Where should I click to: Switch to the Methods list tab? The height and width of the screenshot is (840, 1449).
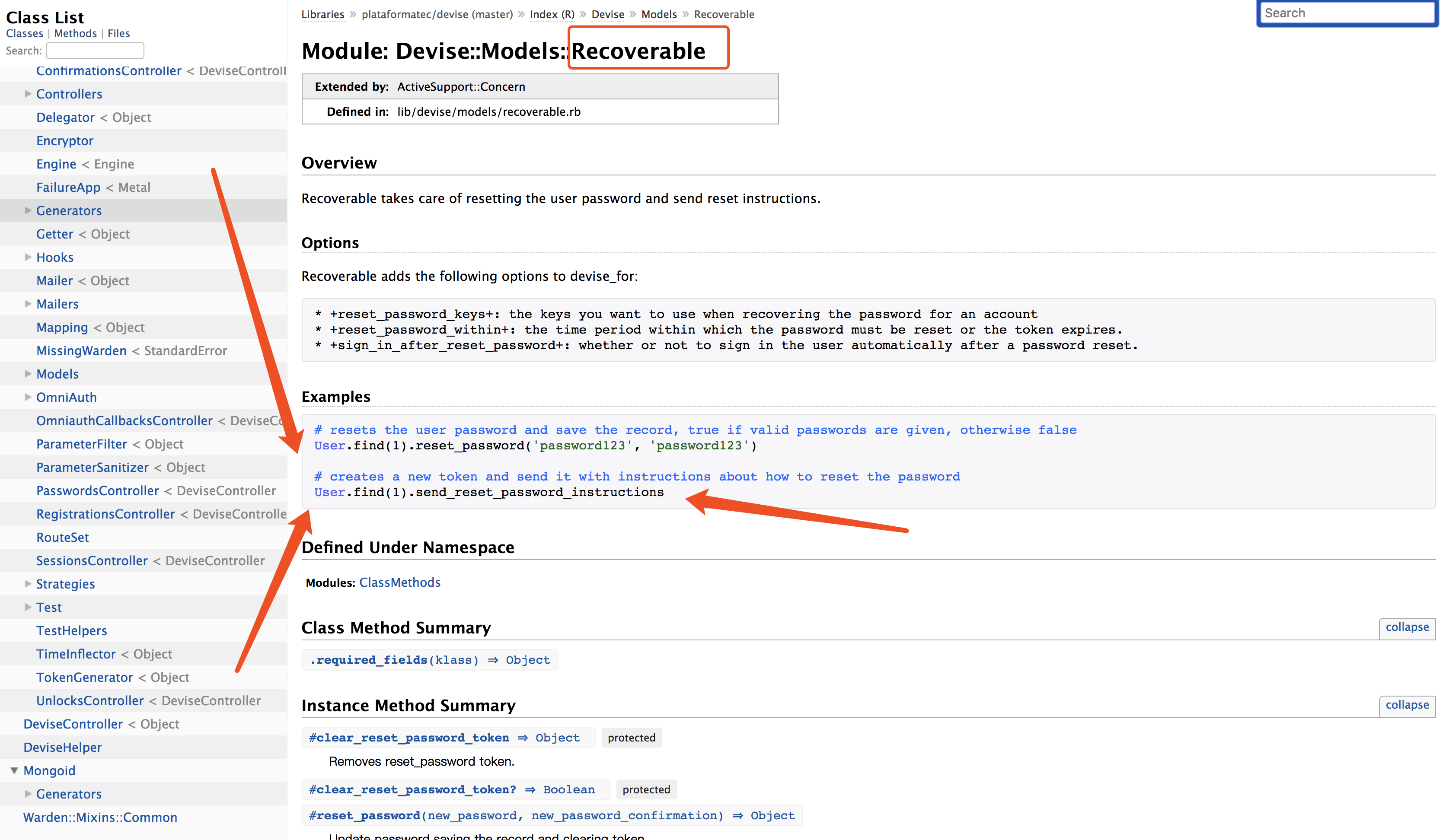(x=75, y=33)
